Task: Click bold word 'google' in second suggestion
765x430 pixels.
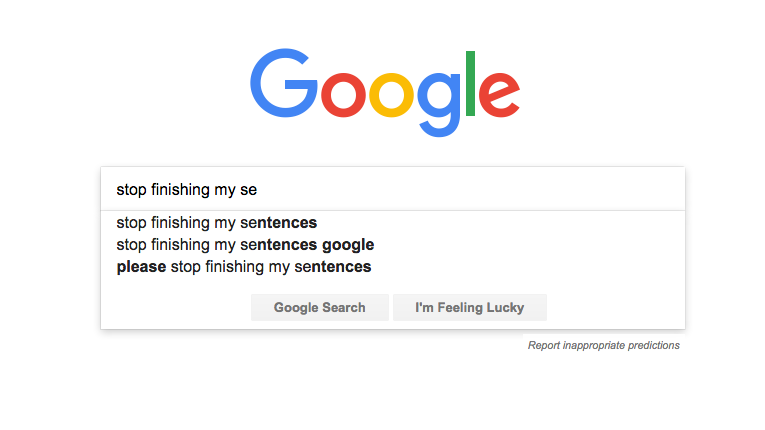Action: click(x=348, y=245)
